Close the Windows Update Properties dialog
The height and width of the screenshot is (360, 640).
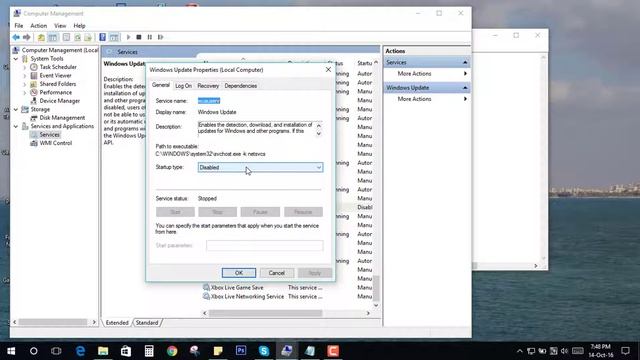pos(328,70)
